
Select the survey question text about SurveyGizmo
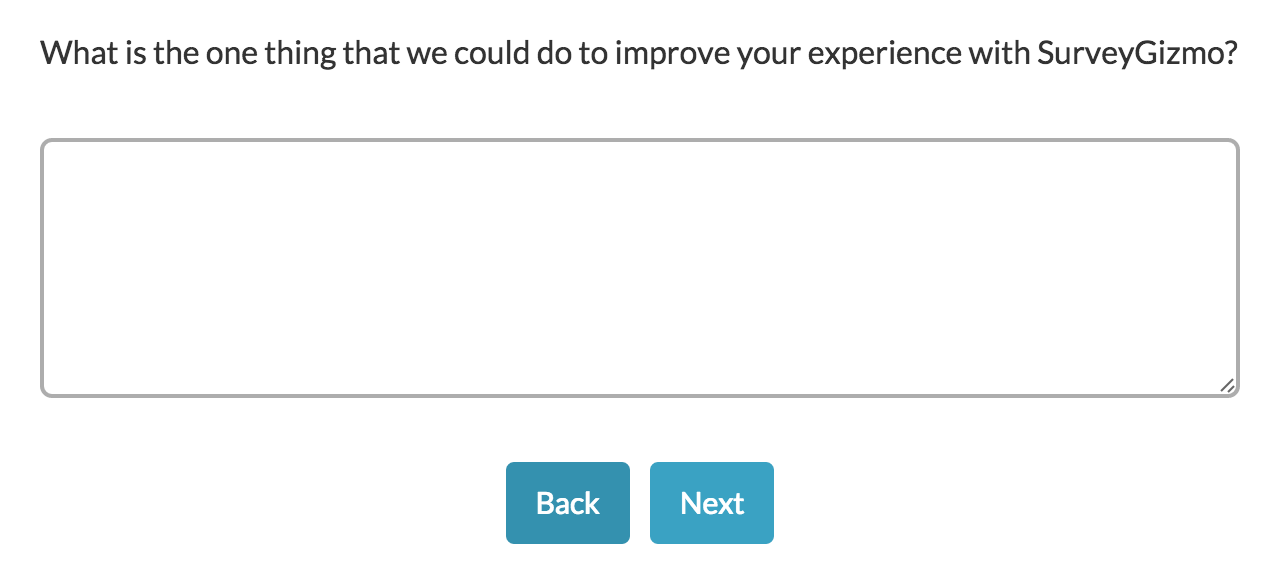(x=640, y=52)
